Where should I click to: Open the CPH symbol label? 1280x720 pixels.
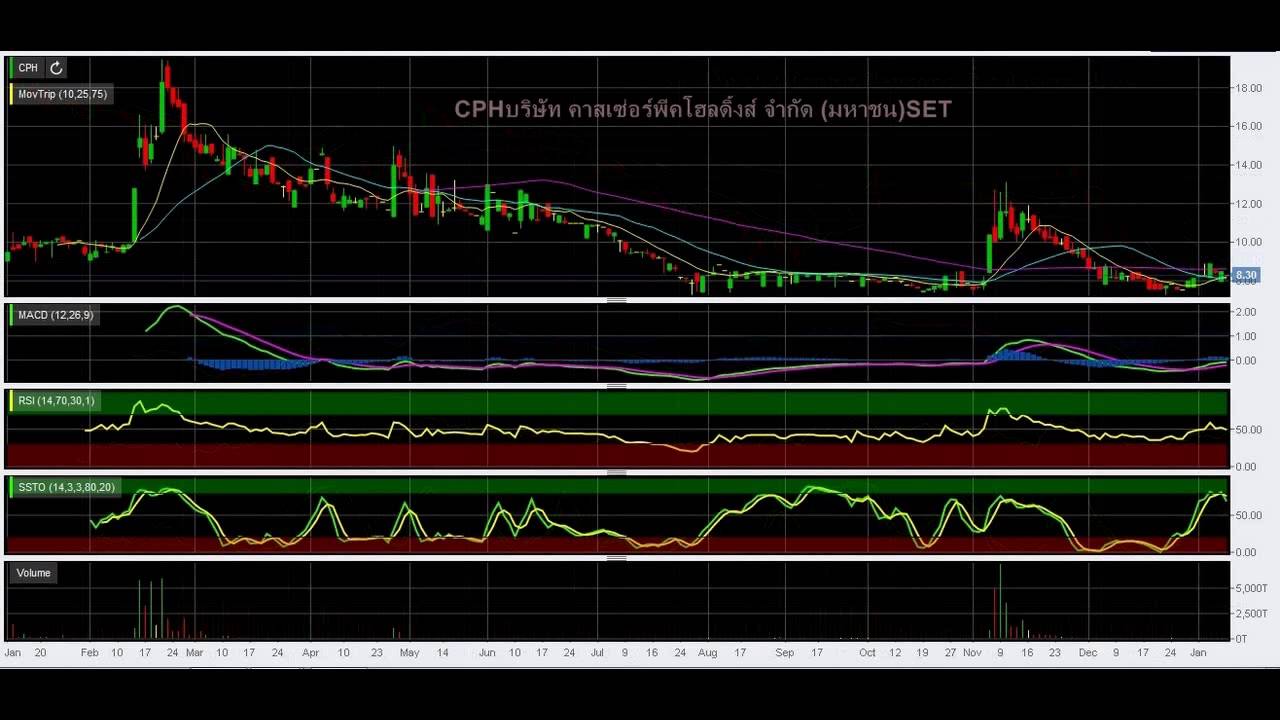28,68
